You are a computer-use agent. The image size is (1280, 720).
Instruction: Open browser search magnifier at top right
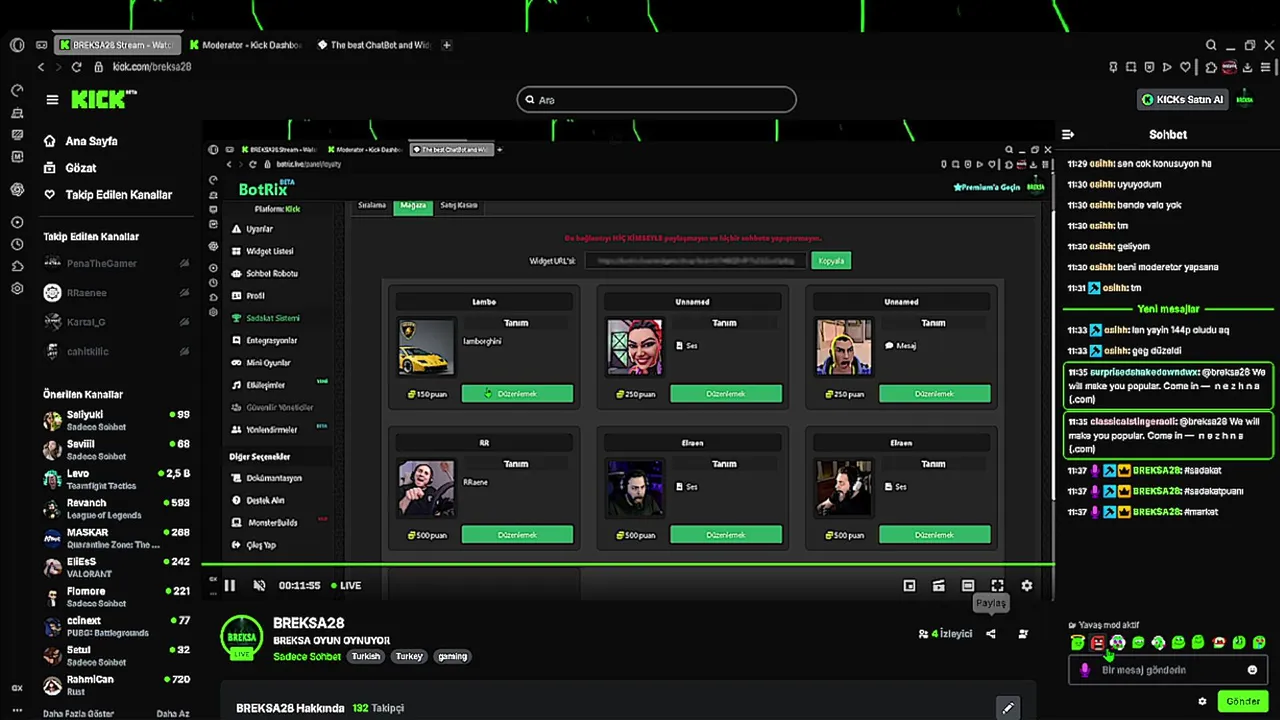[x=1211, y=45]
